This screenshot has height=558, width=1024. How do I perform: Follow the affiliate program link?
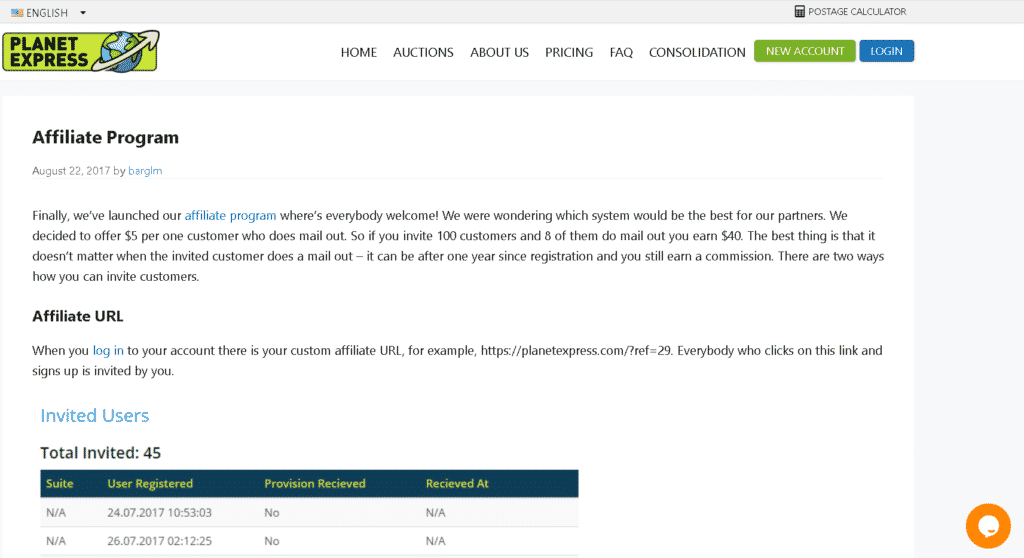point(230,216)
